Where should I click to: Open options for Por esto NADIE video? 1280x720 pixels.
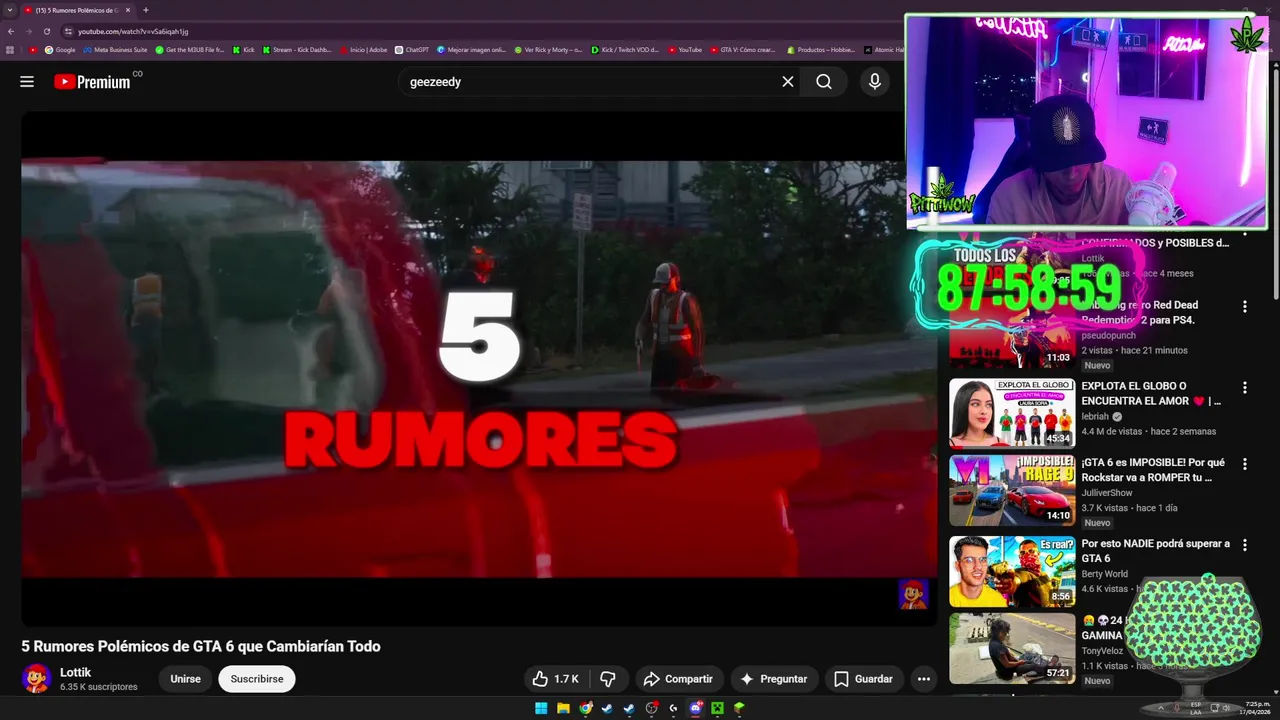pyautogui.click(x=1245, y=545)
